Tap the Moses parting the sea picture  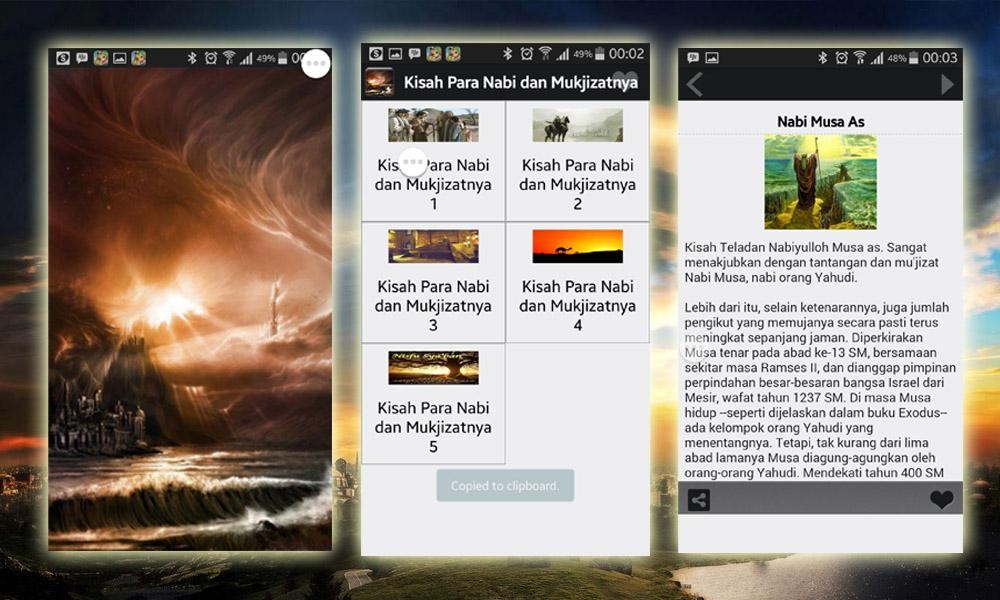(820, 182)
